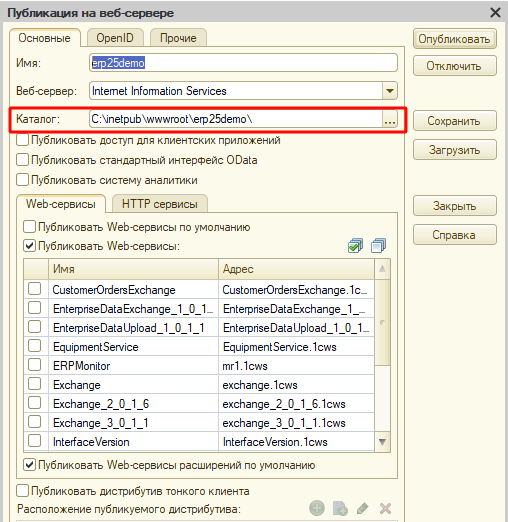Click the pencil edit distribution icon

click(x=363, y=509)
